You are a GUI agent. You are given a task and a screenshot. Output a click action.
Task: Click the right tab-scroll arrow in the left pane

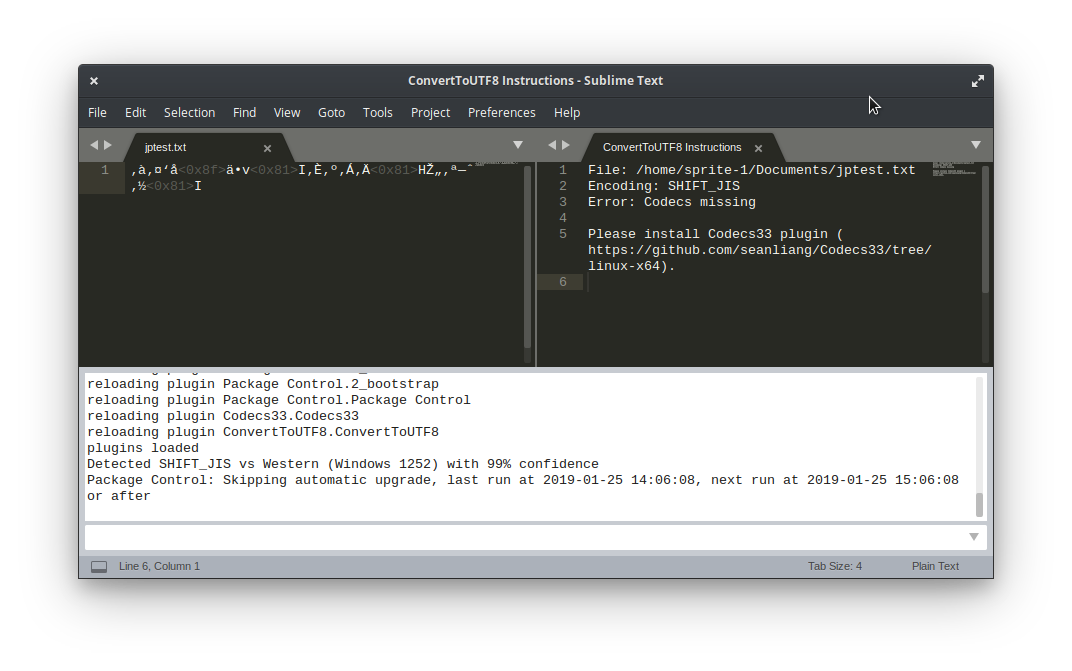tap(106, 144)
